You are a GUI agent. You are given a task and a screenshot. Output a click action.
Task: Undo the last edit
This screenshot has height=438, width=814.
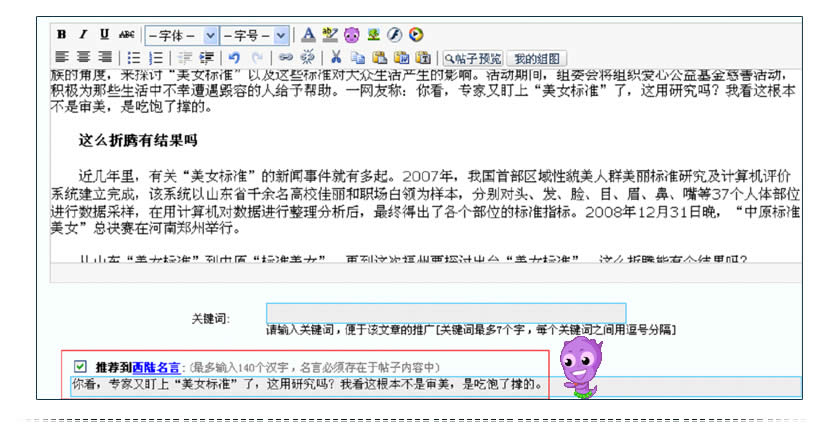click(x=235, y=58)
